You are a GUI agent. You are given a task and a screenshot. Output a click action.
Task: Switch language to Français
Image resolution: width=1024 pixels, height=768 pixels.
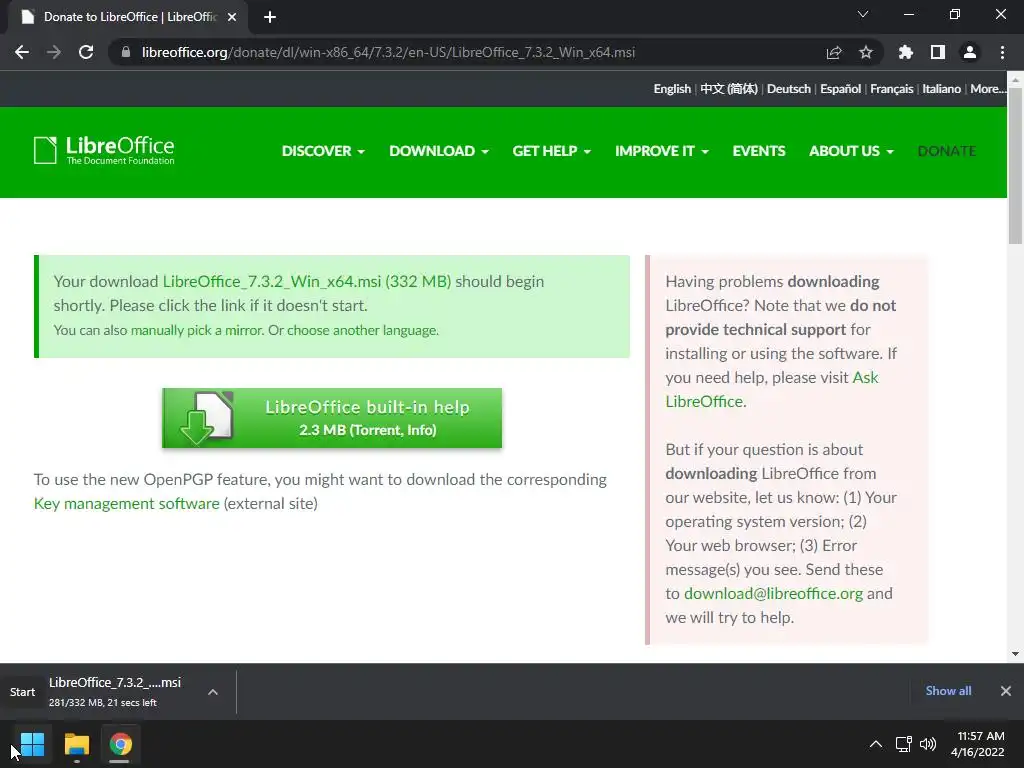891,89
